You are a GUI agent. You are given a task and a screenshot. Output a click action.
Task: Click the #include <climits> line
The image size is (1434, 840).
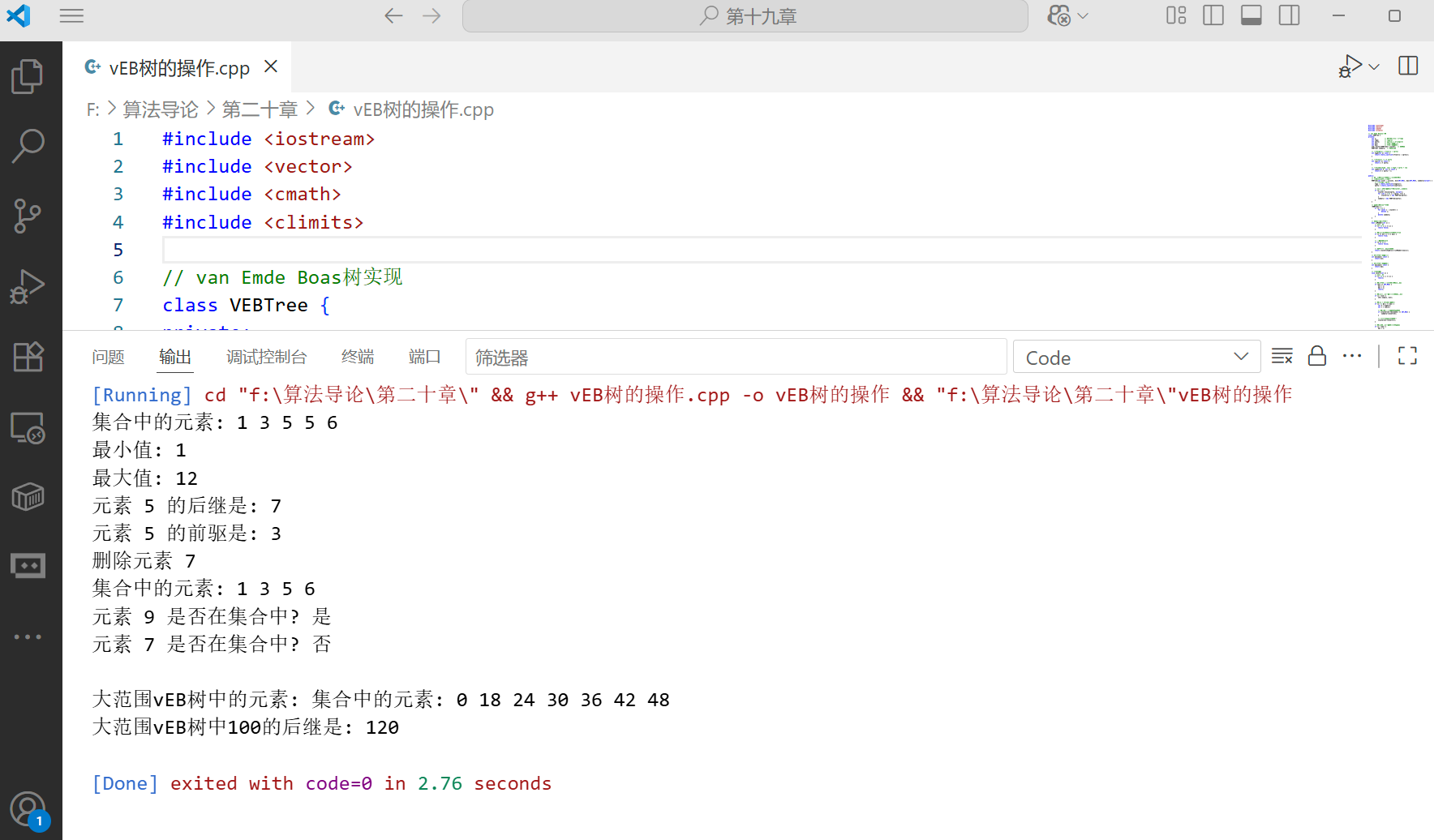click(263, 222)
